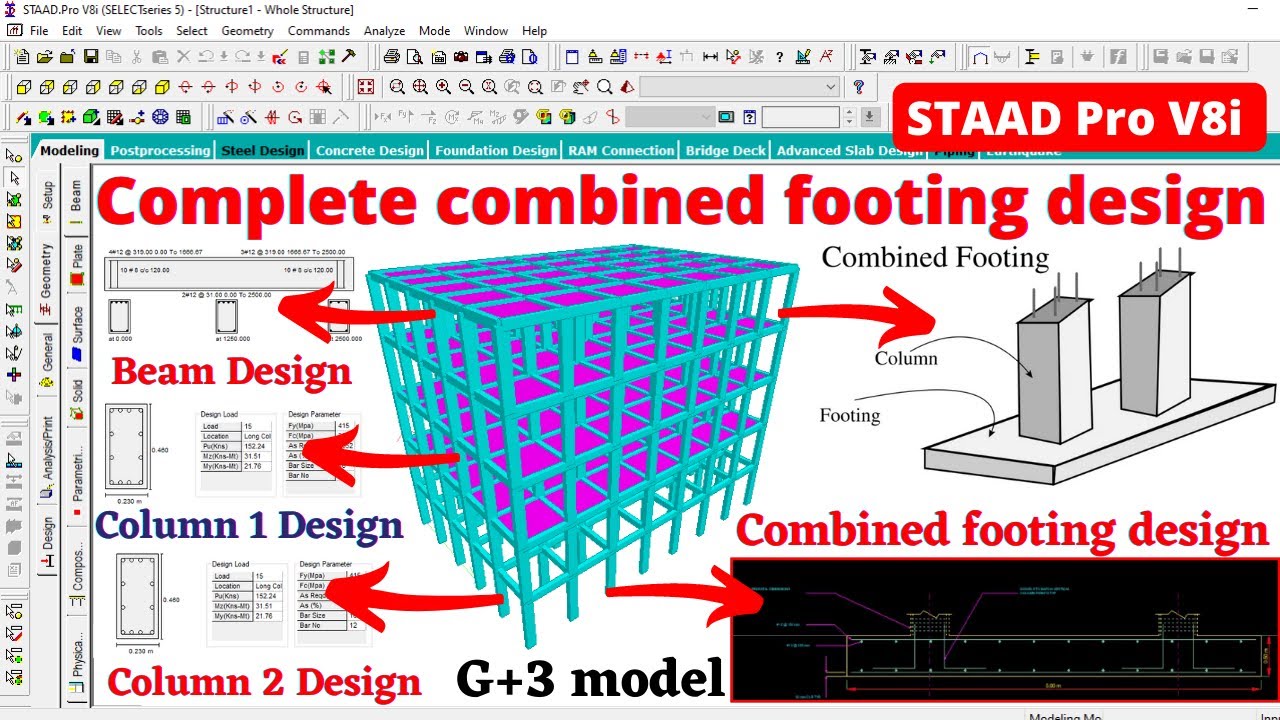Click the green cube generate icon
This screenshot has height=720, width=1280.
[x=91, y=117]
